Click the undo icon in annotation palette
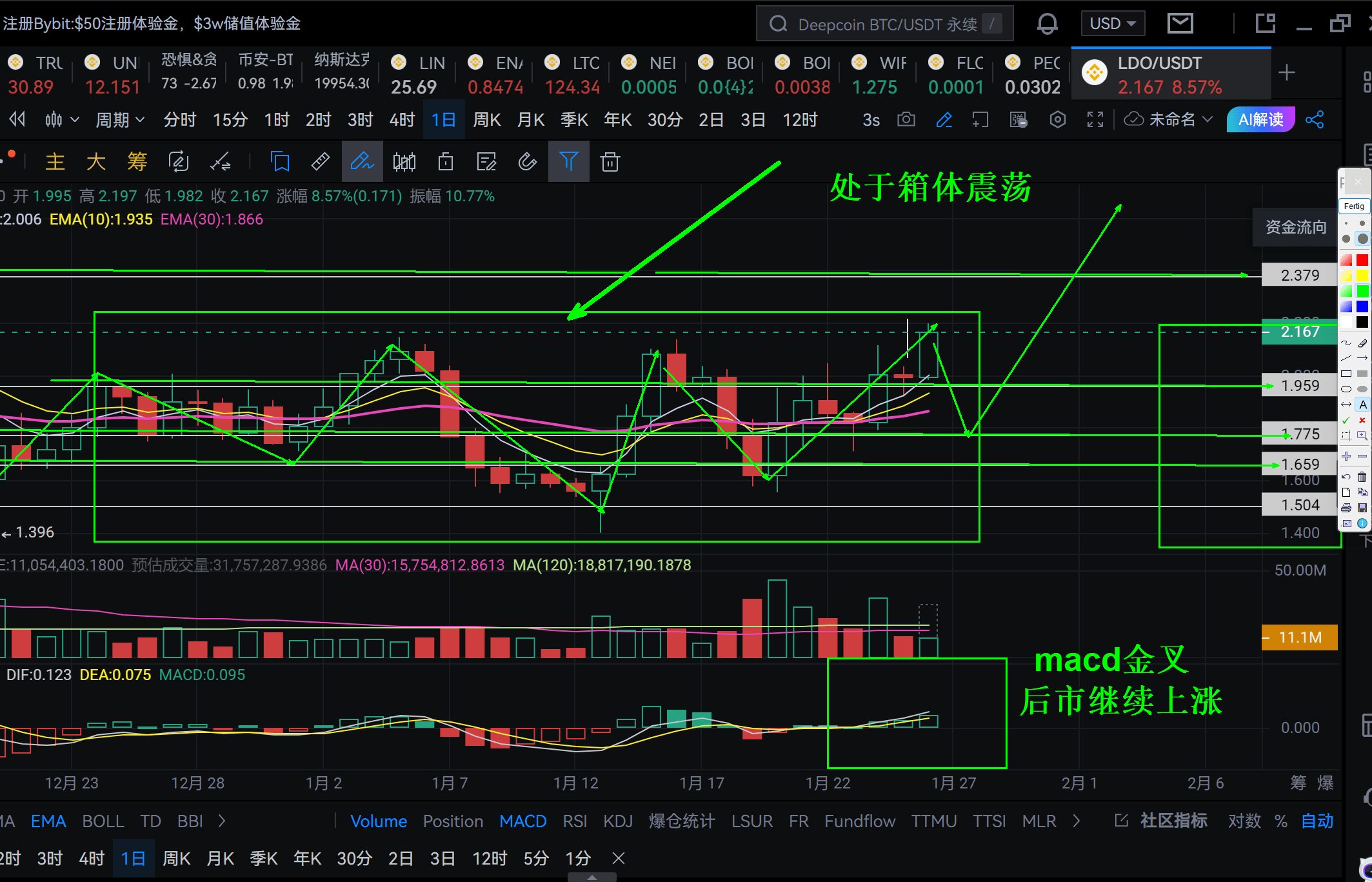Screen dimensions: 1372x882 pos(1346,477)
